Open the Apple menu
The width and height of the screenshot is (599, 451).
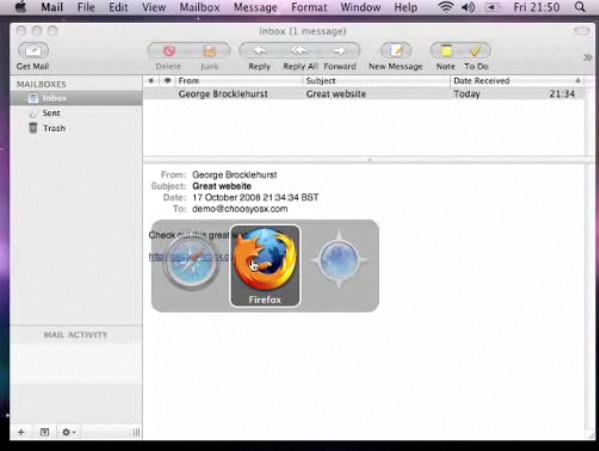point(20,7)
